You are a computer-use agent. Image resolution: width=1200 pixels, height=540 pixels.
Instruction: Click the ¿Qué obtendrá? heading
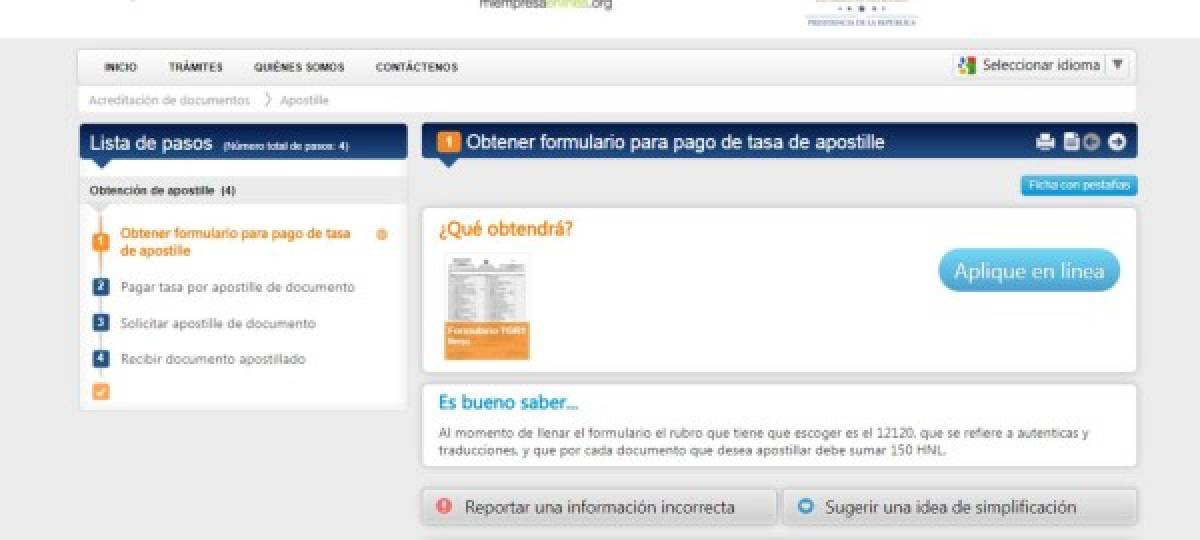pyautogui.click(x=505, y=229)
